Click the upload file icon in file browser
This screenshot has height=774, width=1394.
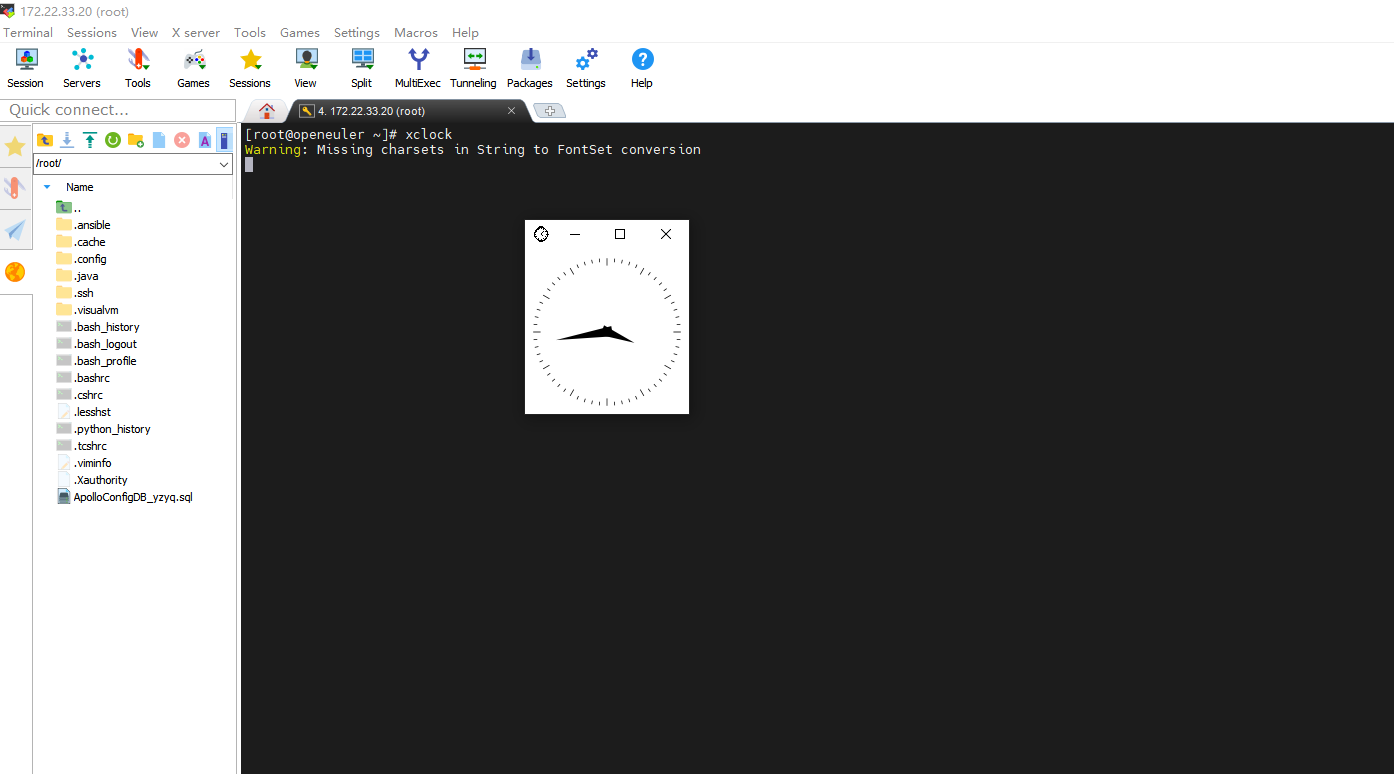pos(90,140)
